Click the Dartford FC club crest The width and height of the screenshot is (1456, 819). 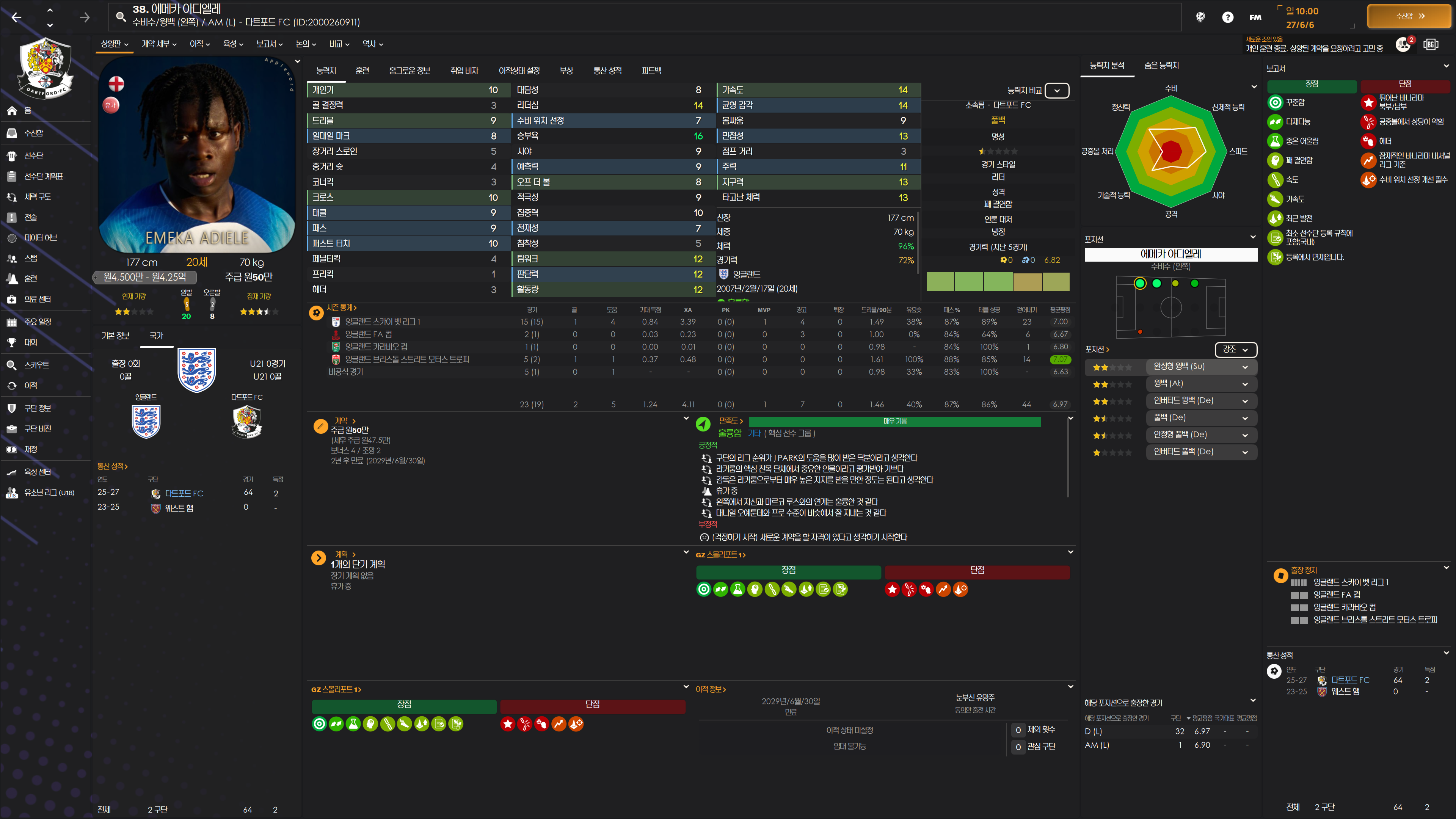(45, 68)
